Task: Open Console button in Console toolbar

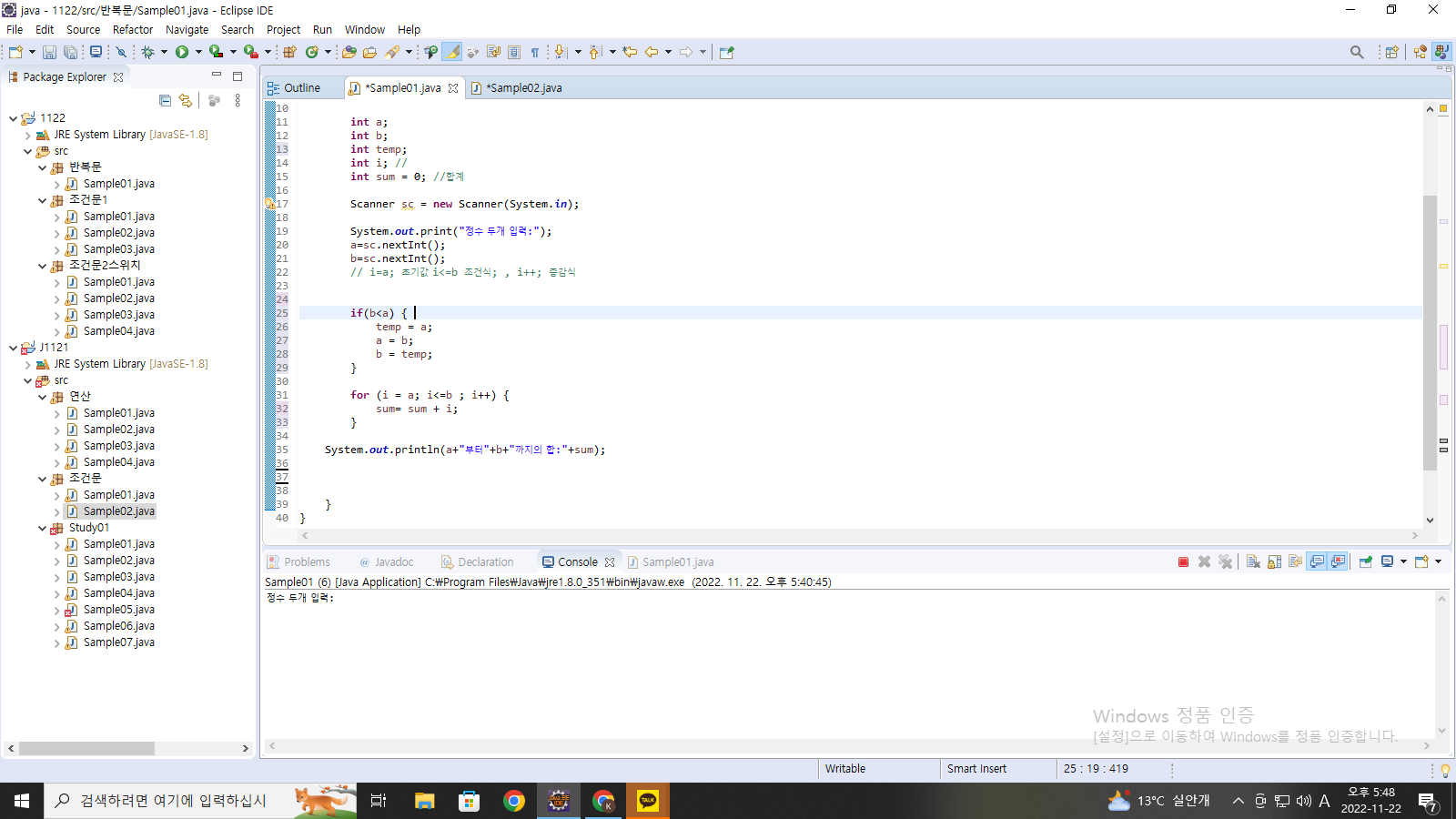Action: coord(1422,562)
